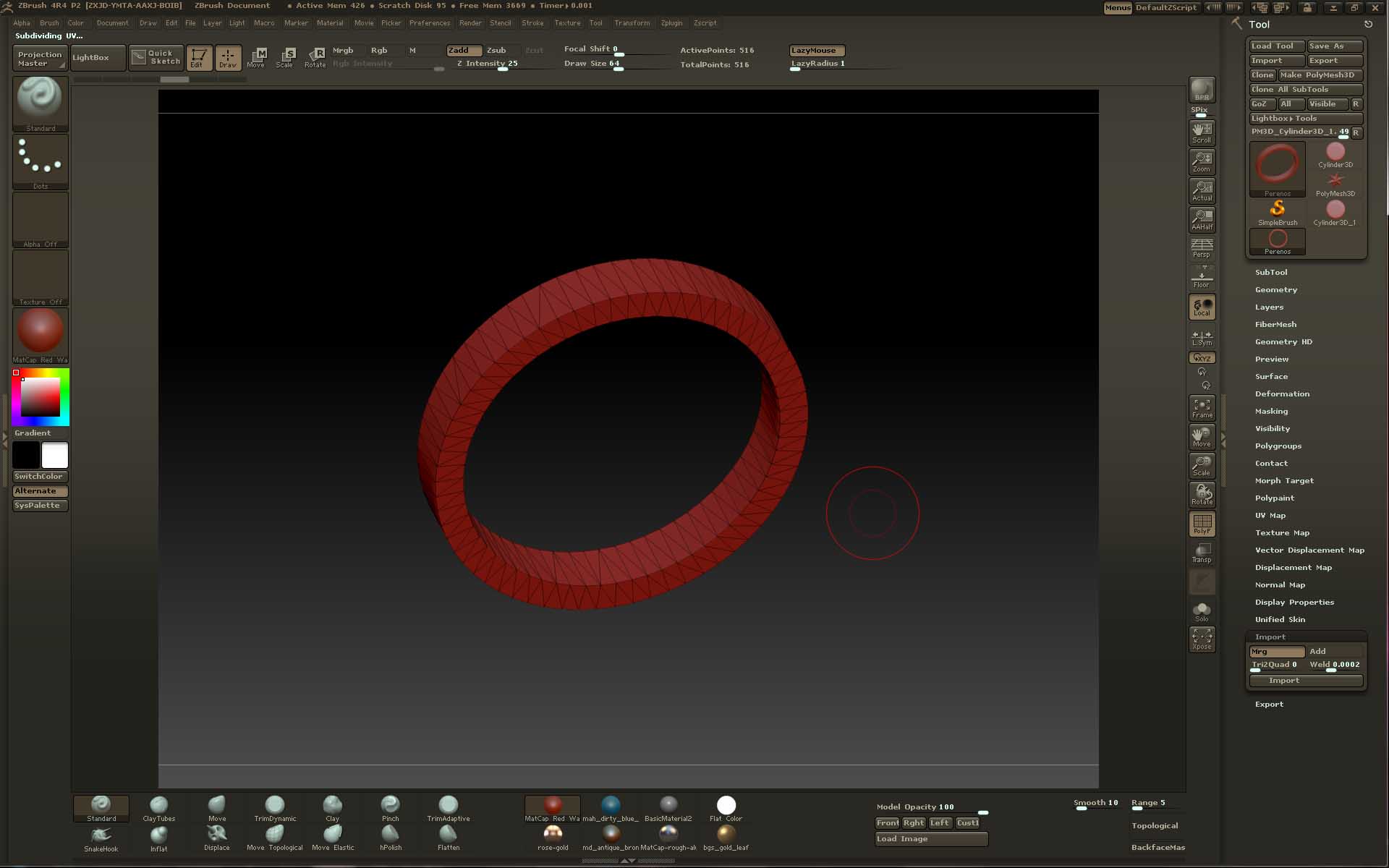The height and width of the screenshot is (868, 1389).
Task: Click Make PolyMesh3D button
Action: (x=1320, y=75)
